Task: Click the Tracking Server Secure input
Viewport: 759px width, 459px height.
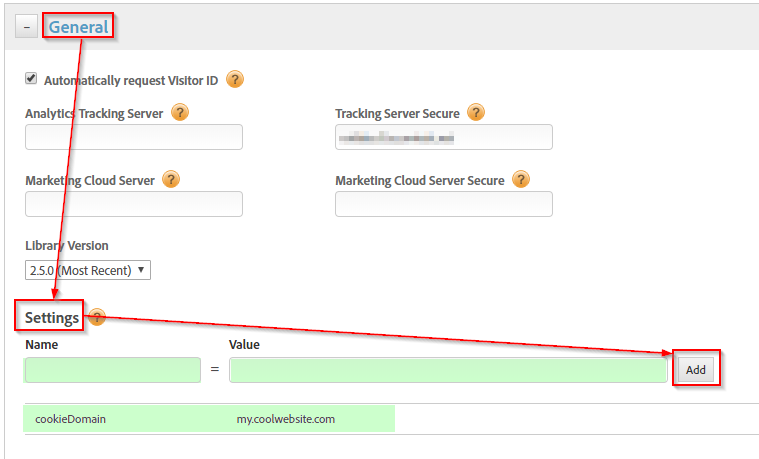Action: 444,137
